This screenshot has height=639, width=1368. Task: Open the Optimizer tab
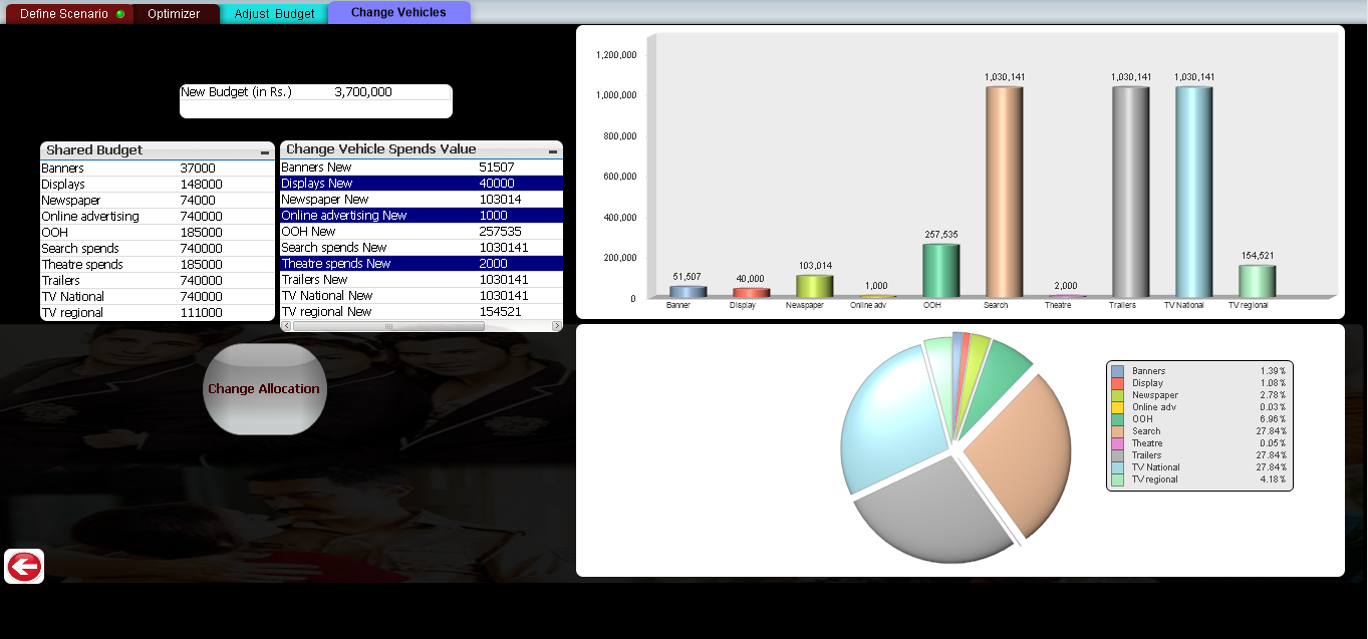click(x=174, y=14)
